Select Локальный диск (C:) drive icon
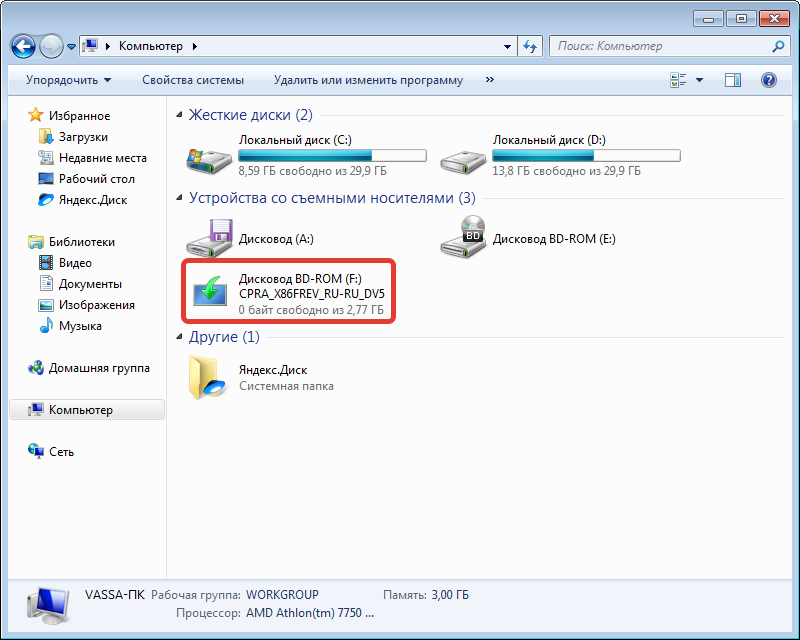 point(209,160)
